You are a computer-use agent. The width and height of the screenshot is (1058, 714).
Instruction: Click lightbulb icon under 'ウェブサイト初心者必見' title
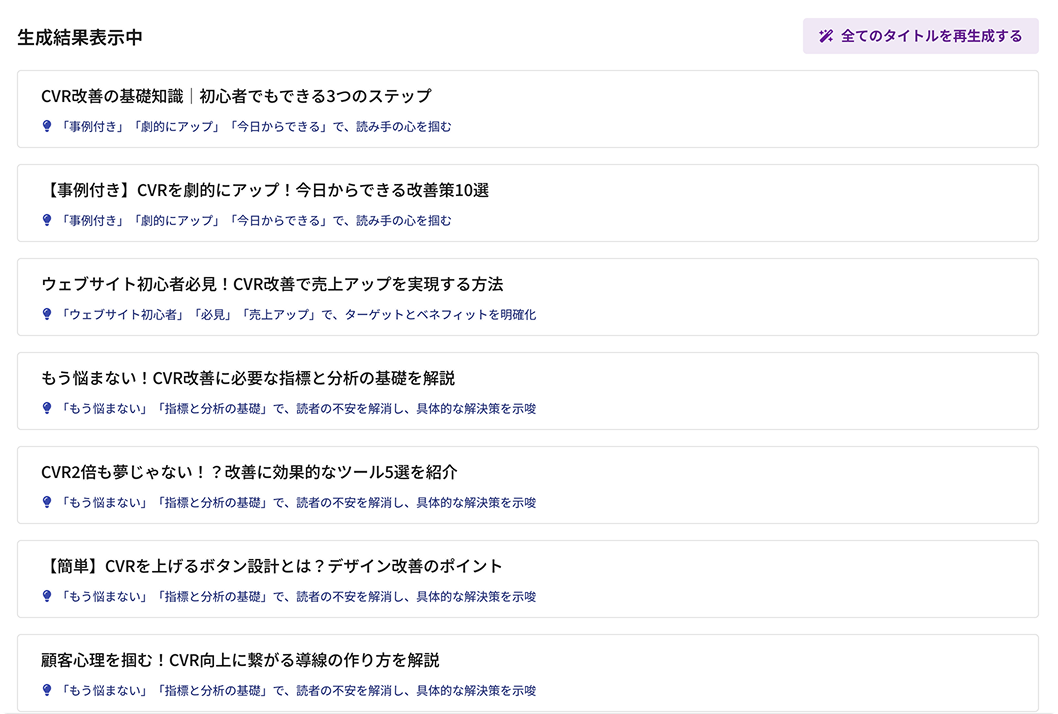pyautogui.click(x=47, y=314)
